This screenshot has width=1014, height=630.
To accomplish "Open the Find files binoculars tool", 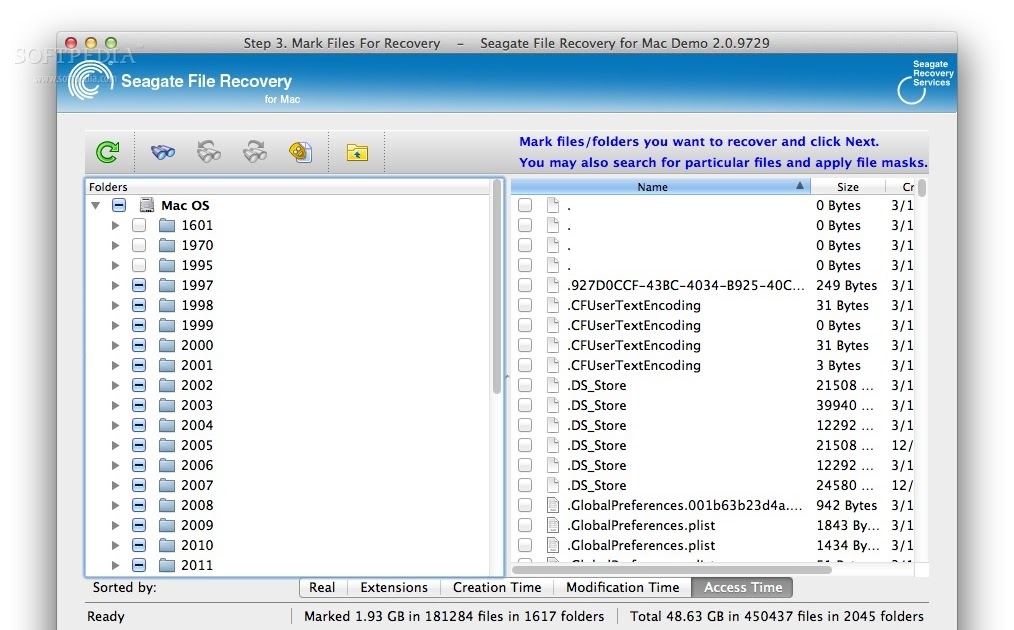I will [x=163, y=153].
